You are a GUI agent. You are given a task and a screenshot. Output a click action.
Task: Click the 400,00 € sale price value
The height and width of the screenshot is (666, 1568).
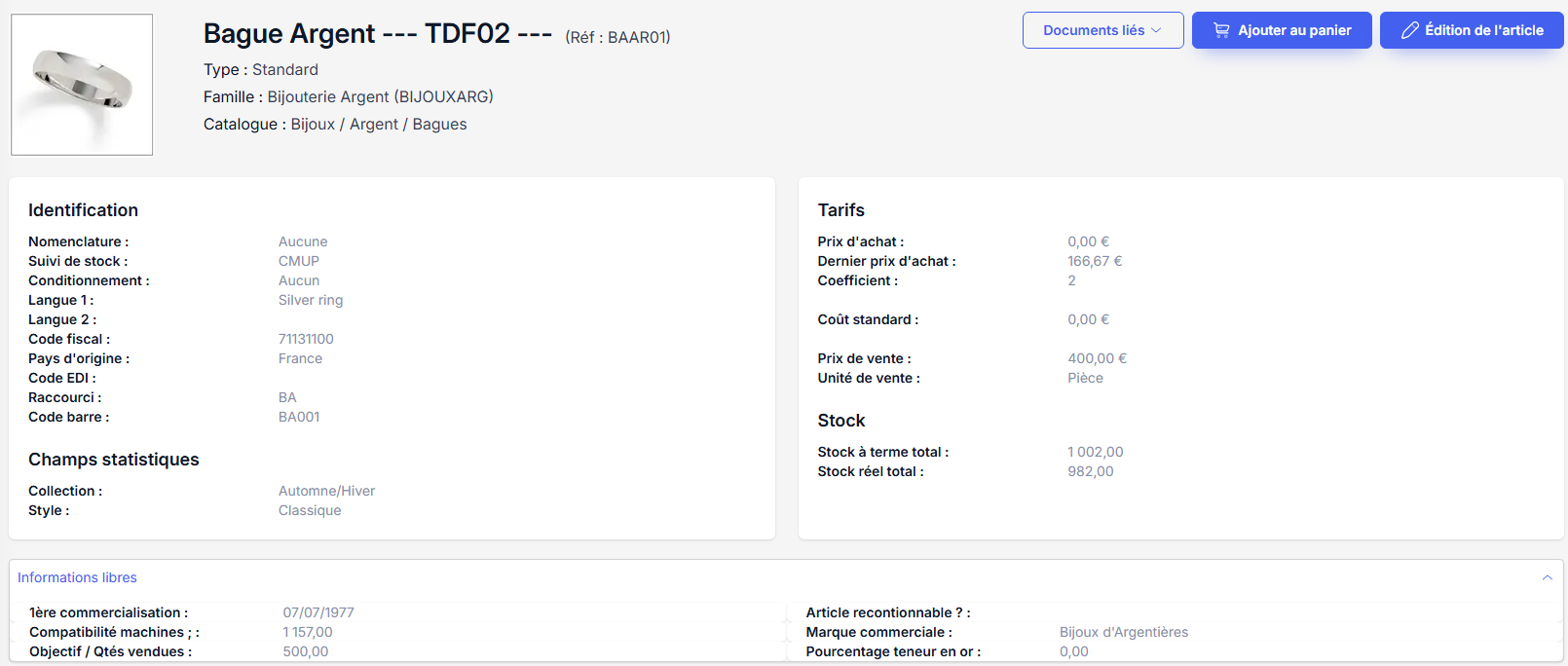pos(1097,358)
